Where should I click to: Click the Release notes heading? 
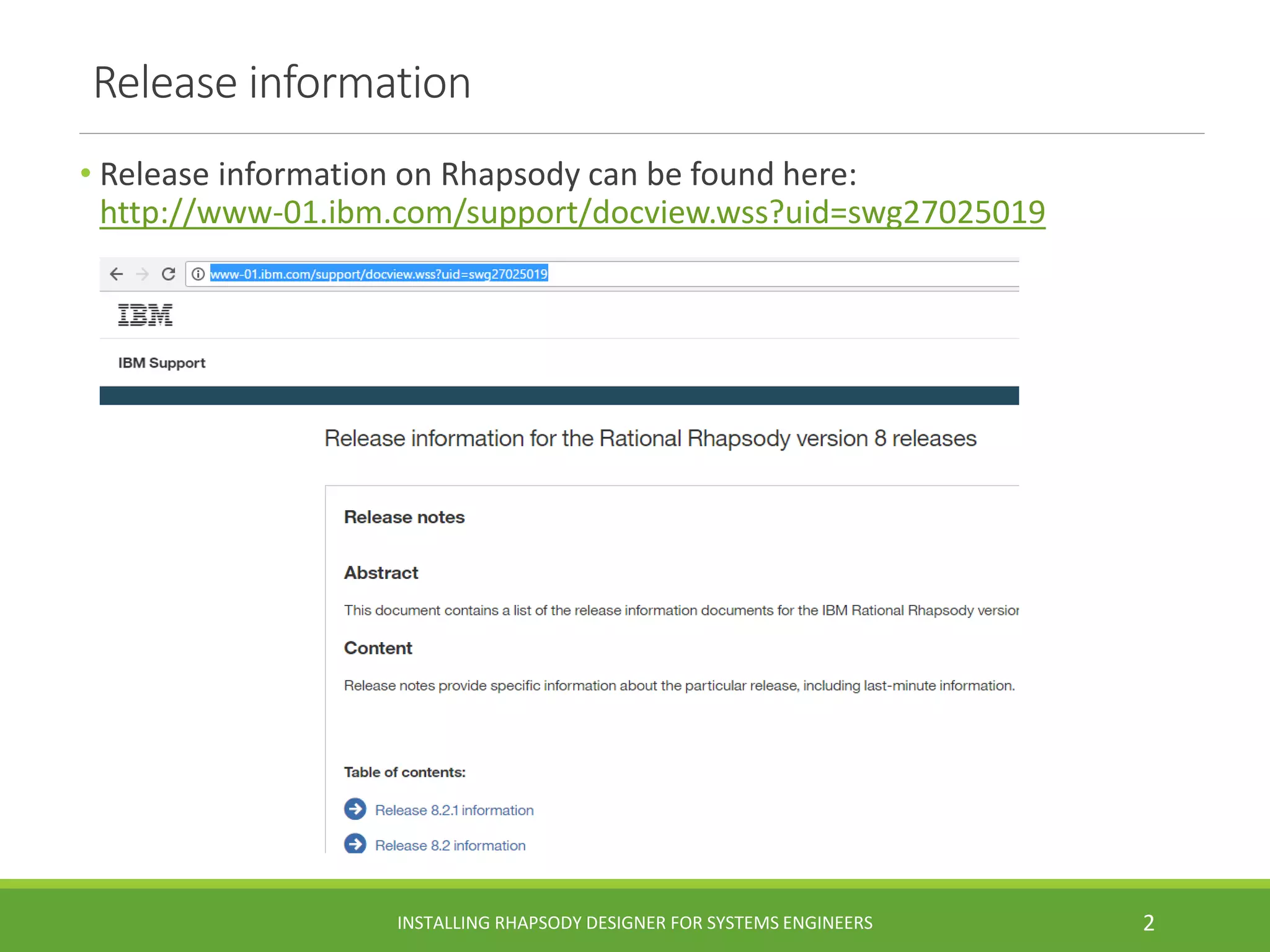click(x=404, y=517)
